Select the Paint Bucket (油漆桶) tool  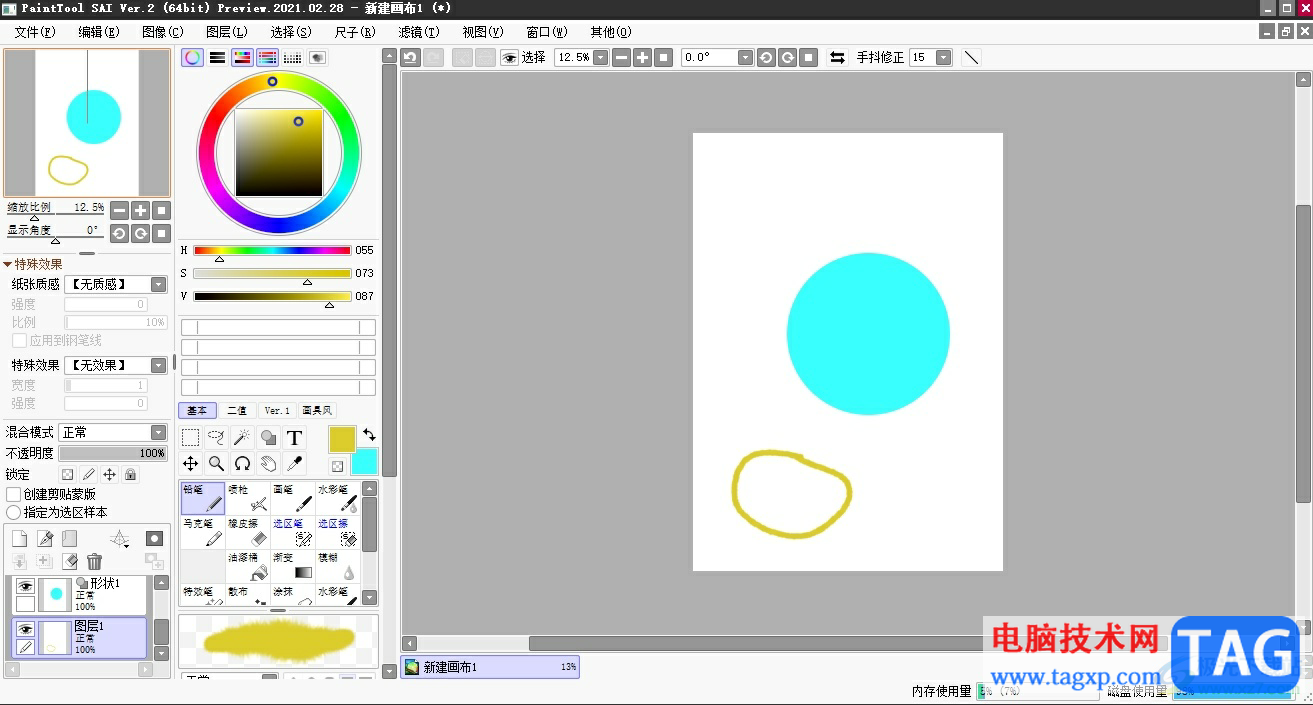(248, 565)
